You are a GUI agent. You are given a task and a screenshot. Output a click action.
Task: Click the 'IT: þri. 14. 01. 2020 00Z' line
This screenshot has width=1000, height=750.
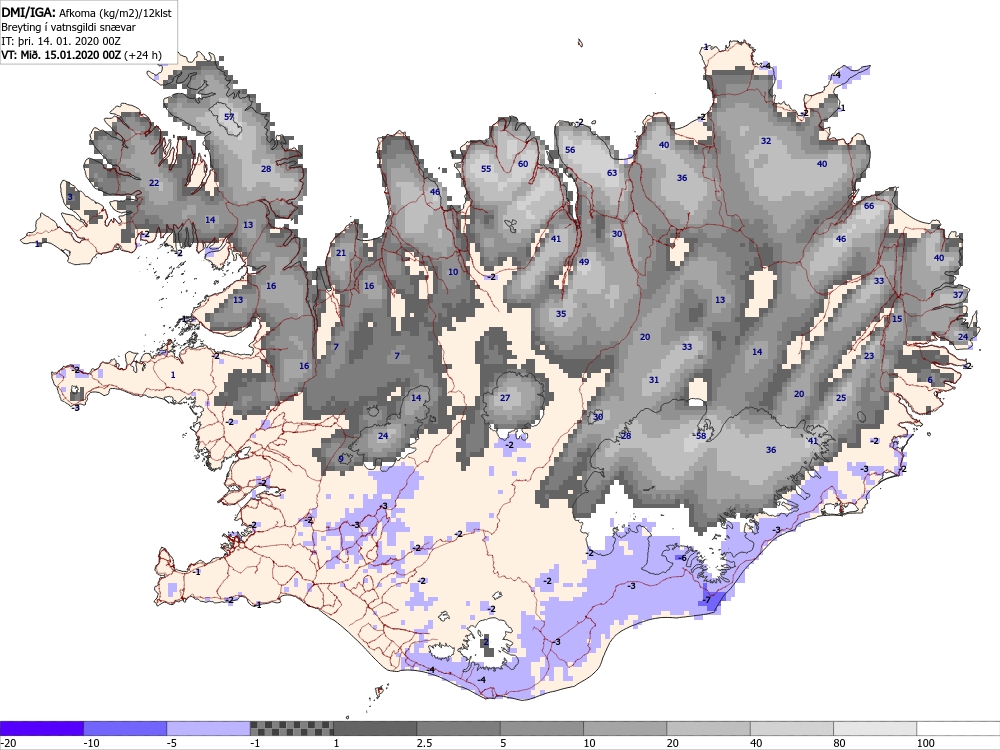pyautogui.click(x=61, y=41)
